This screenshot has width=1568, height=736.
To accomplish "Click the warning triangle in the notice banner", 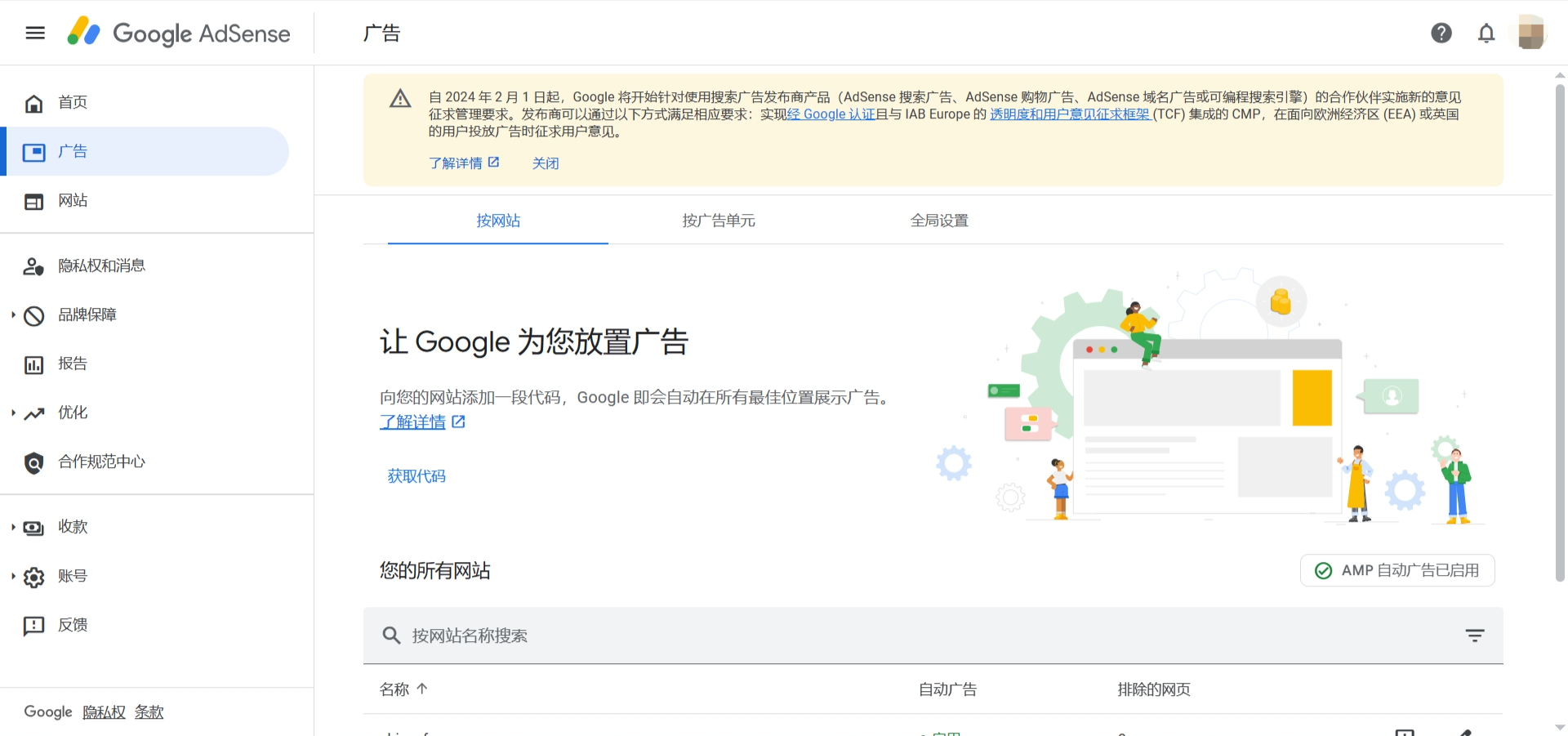I will point(400,99).
